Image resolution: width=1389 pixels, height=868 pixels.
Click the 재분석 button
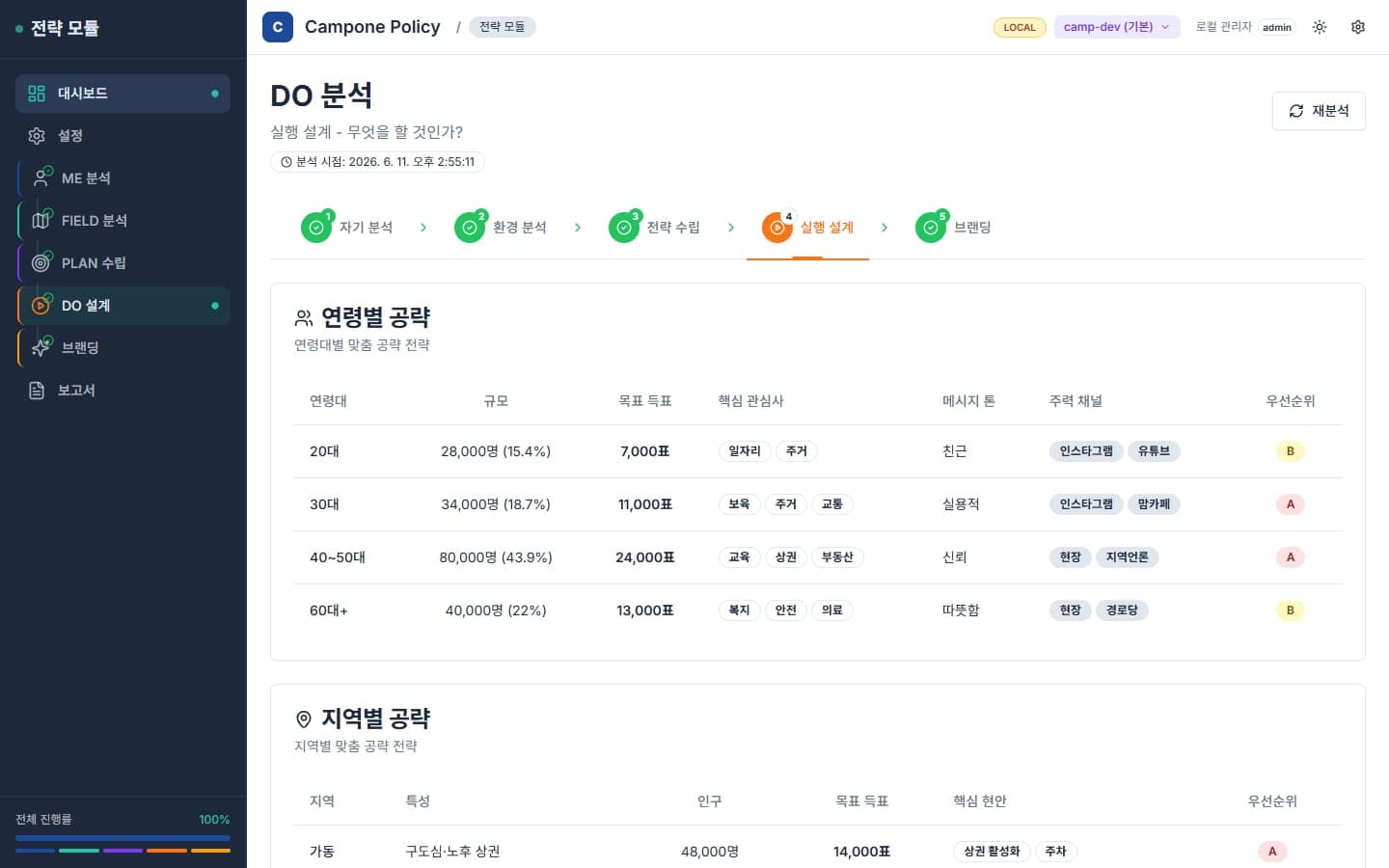click(1319, 111)
